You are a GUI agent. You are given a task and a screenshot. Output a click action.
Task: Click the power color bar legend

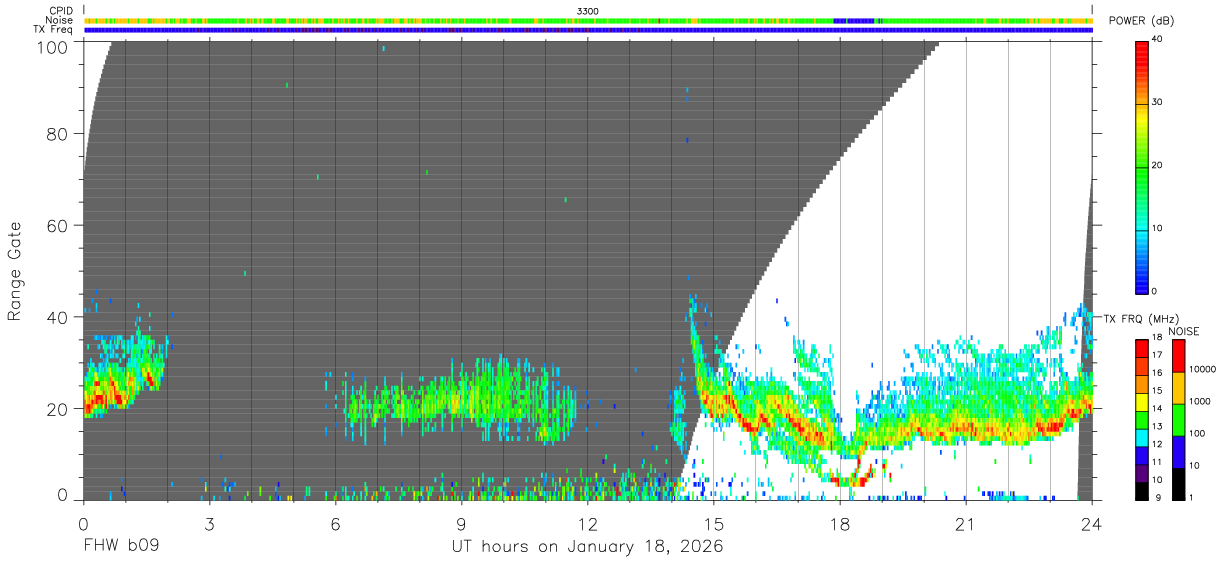point(1143,166)
